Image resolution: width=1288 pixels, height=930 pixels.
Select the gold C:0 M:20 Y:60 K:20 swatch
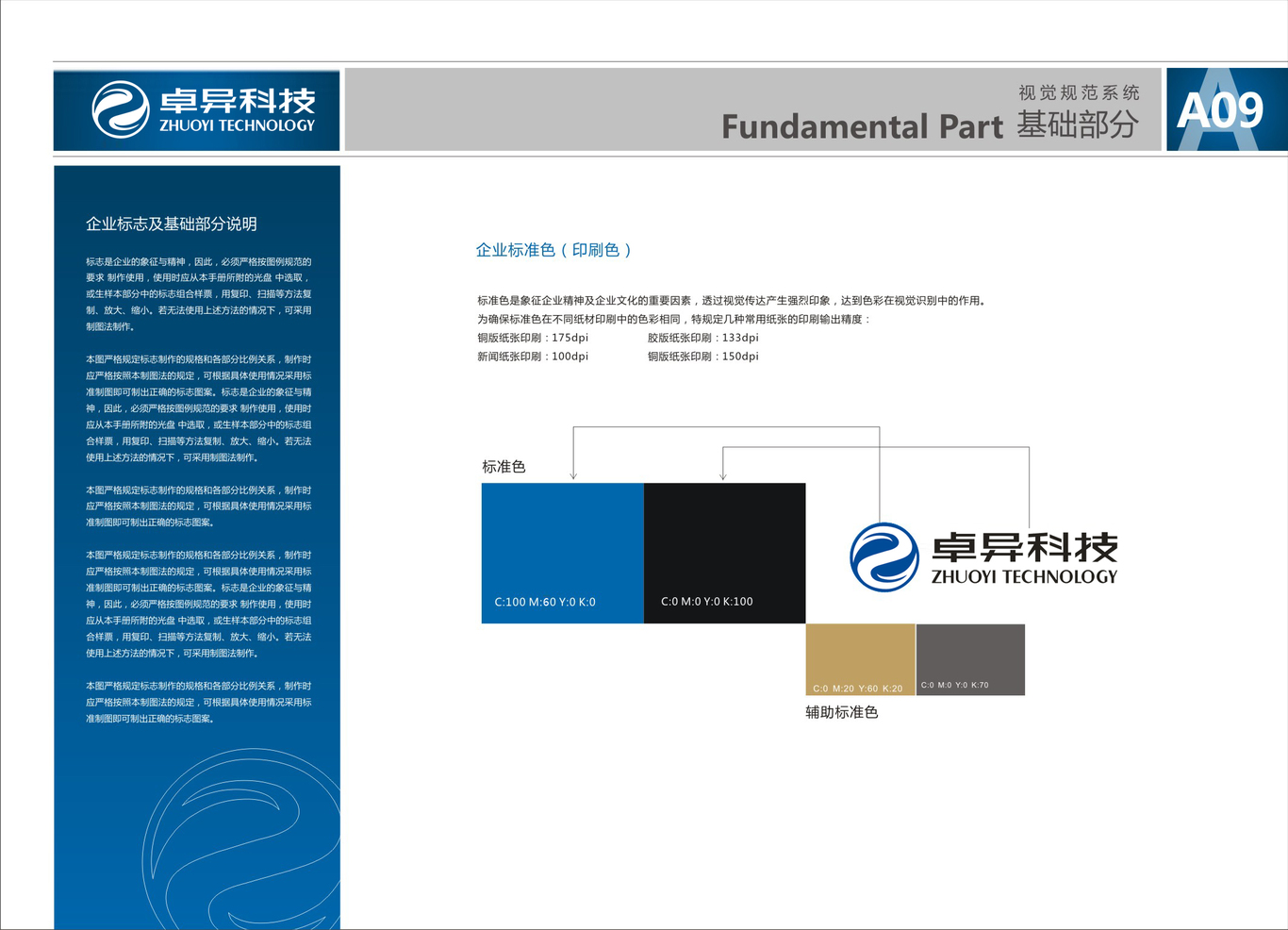point(861,659)
